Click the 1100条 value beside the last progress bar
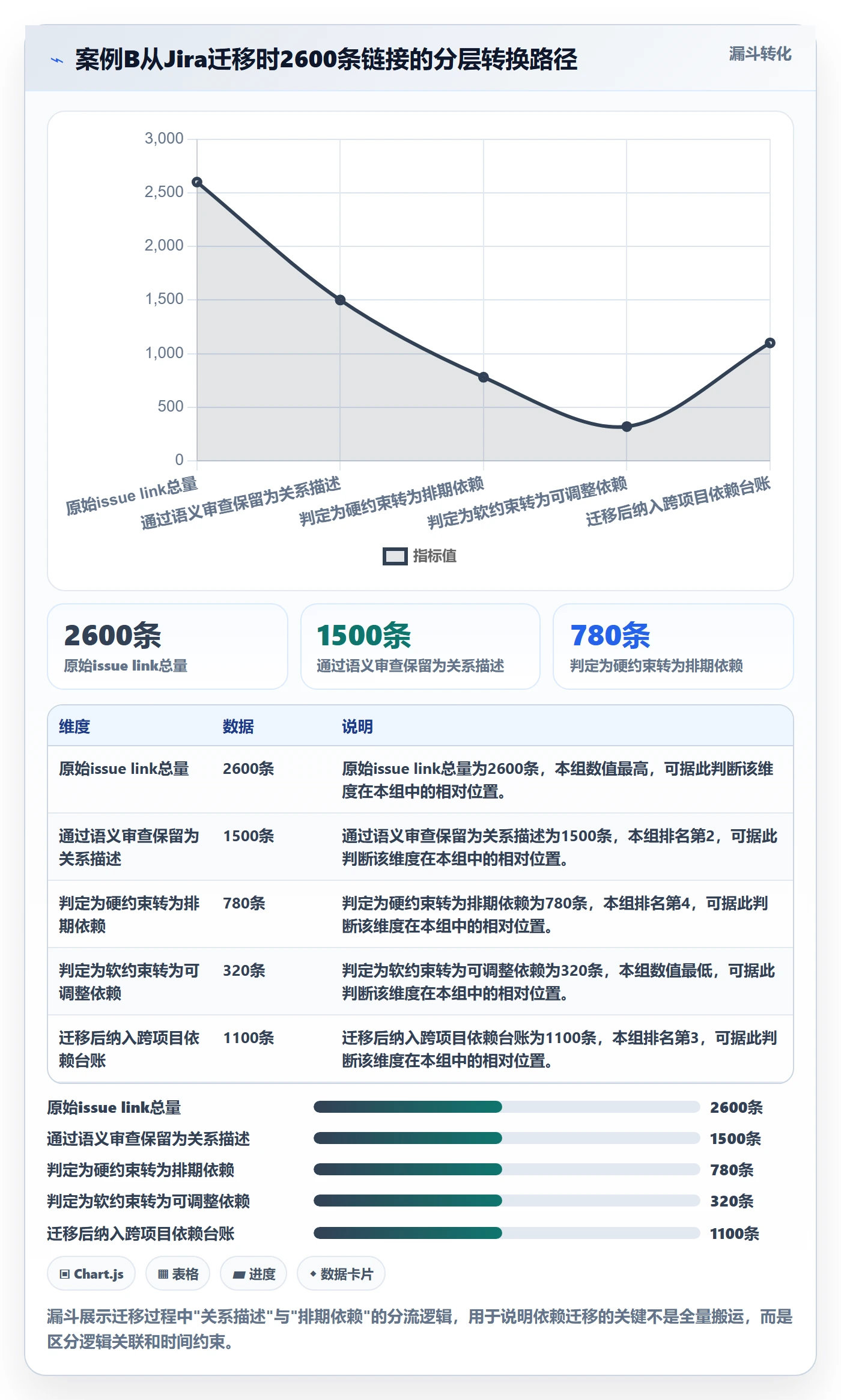Viewport: 841px width, 1400px height. [735, 1234]
